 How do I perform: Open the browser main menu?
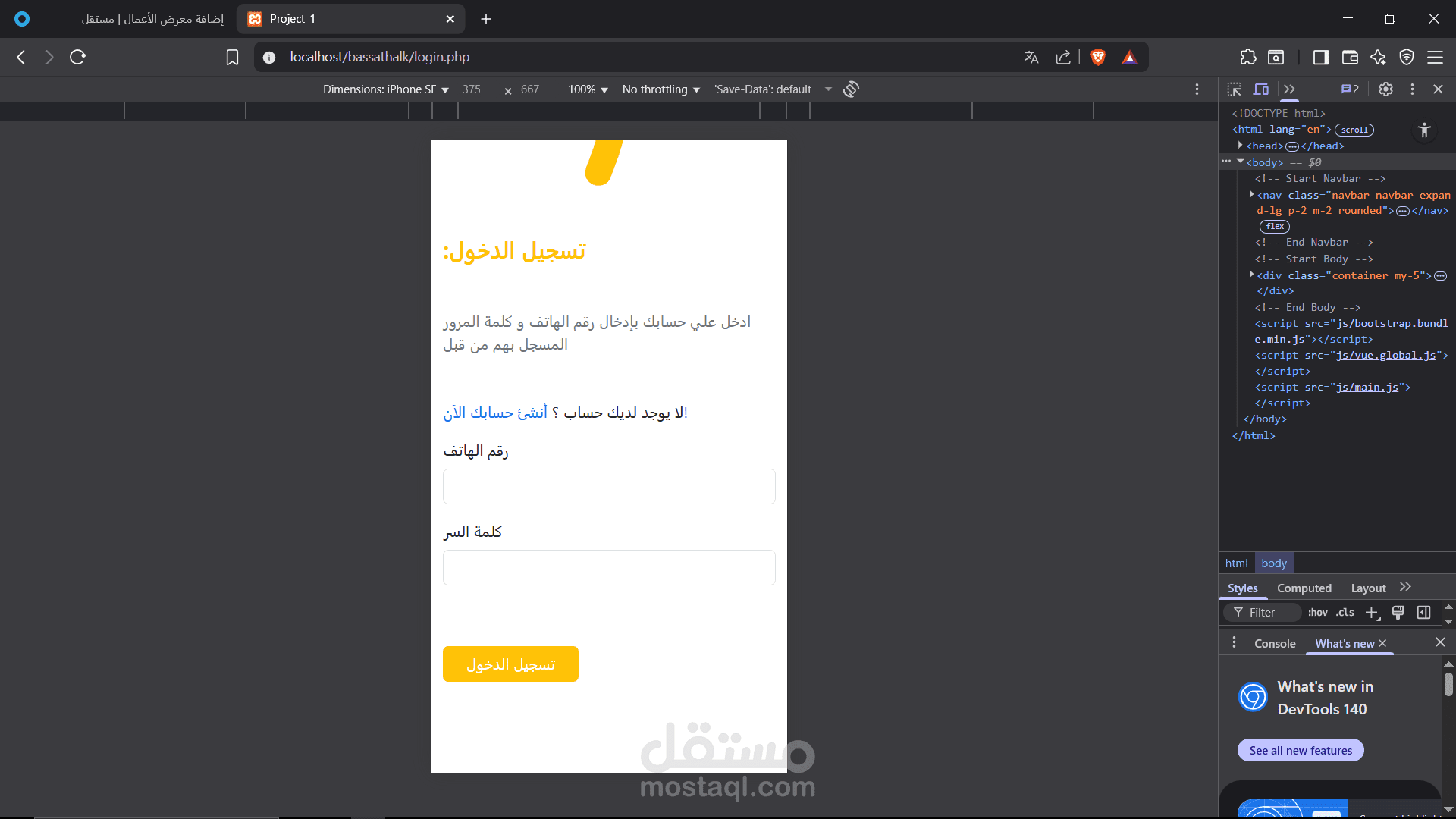(x=1435, y=57)
